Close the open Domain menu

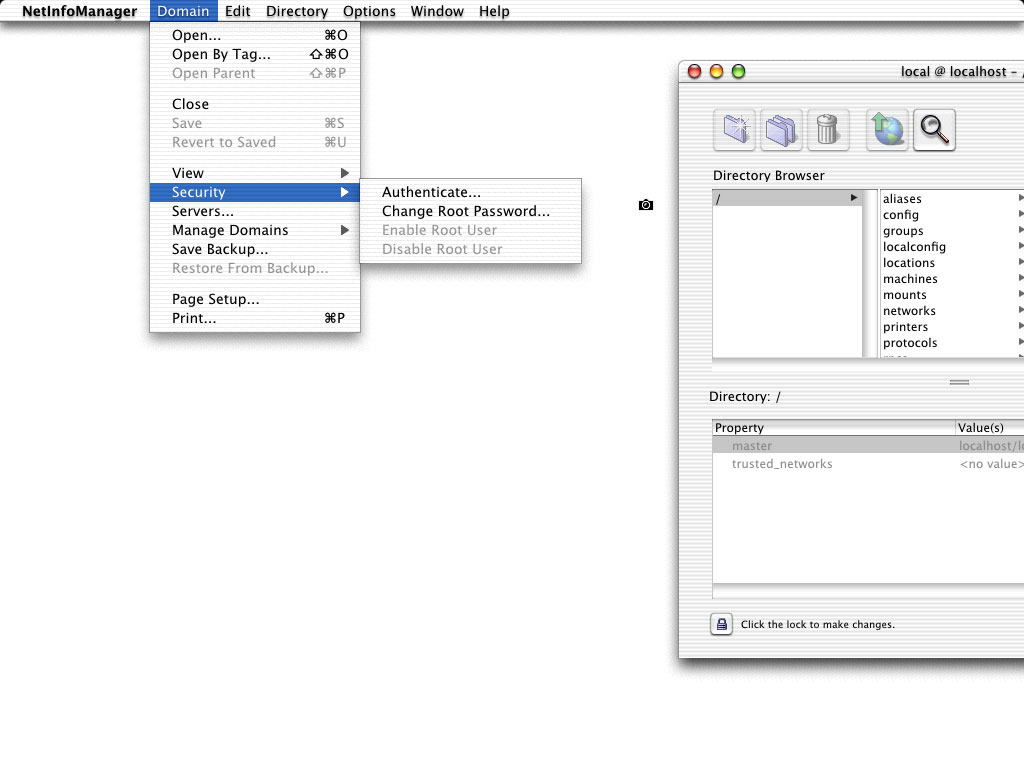point(183,11)
